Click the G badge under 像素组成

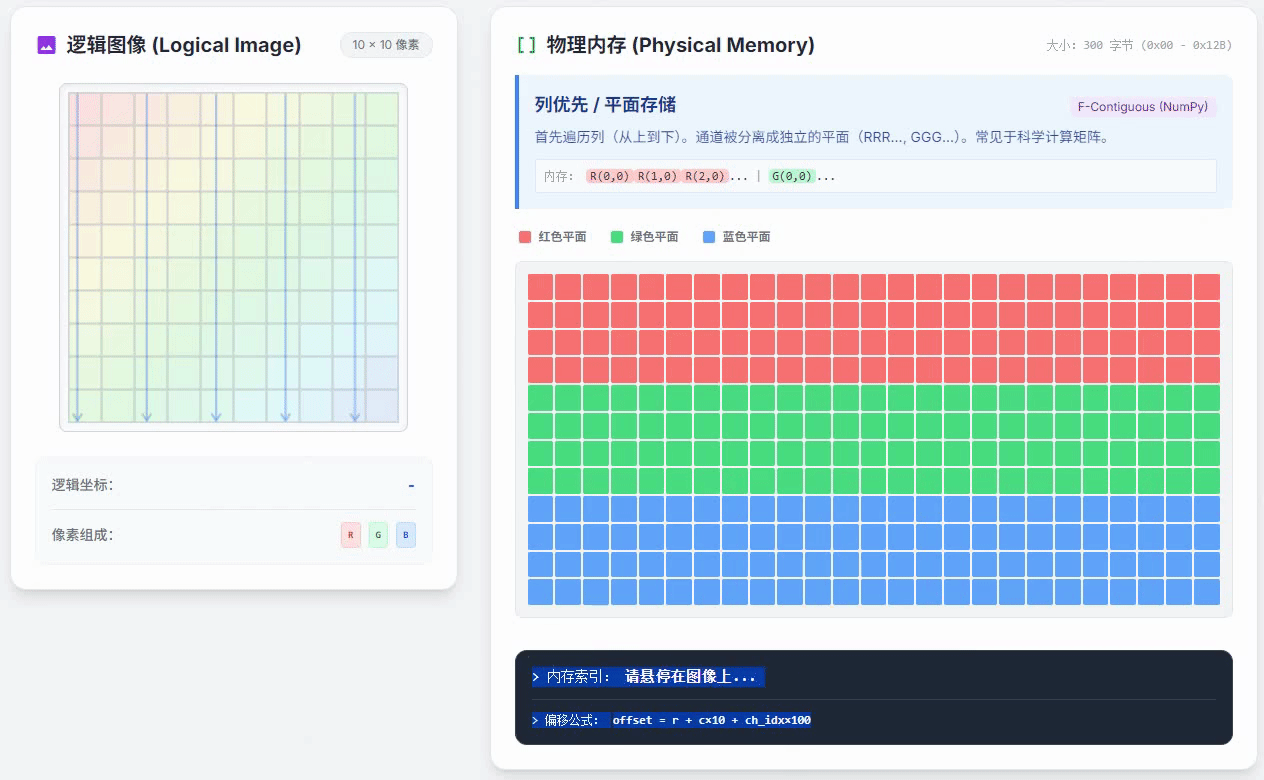378,534
